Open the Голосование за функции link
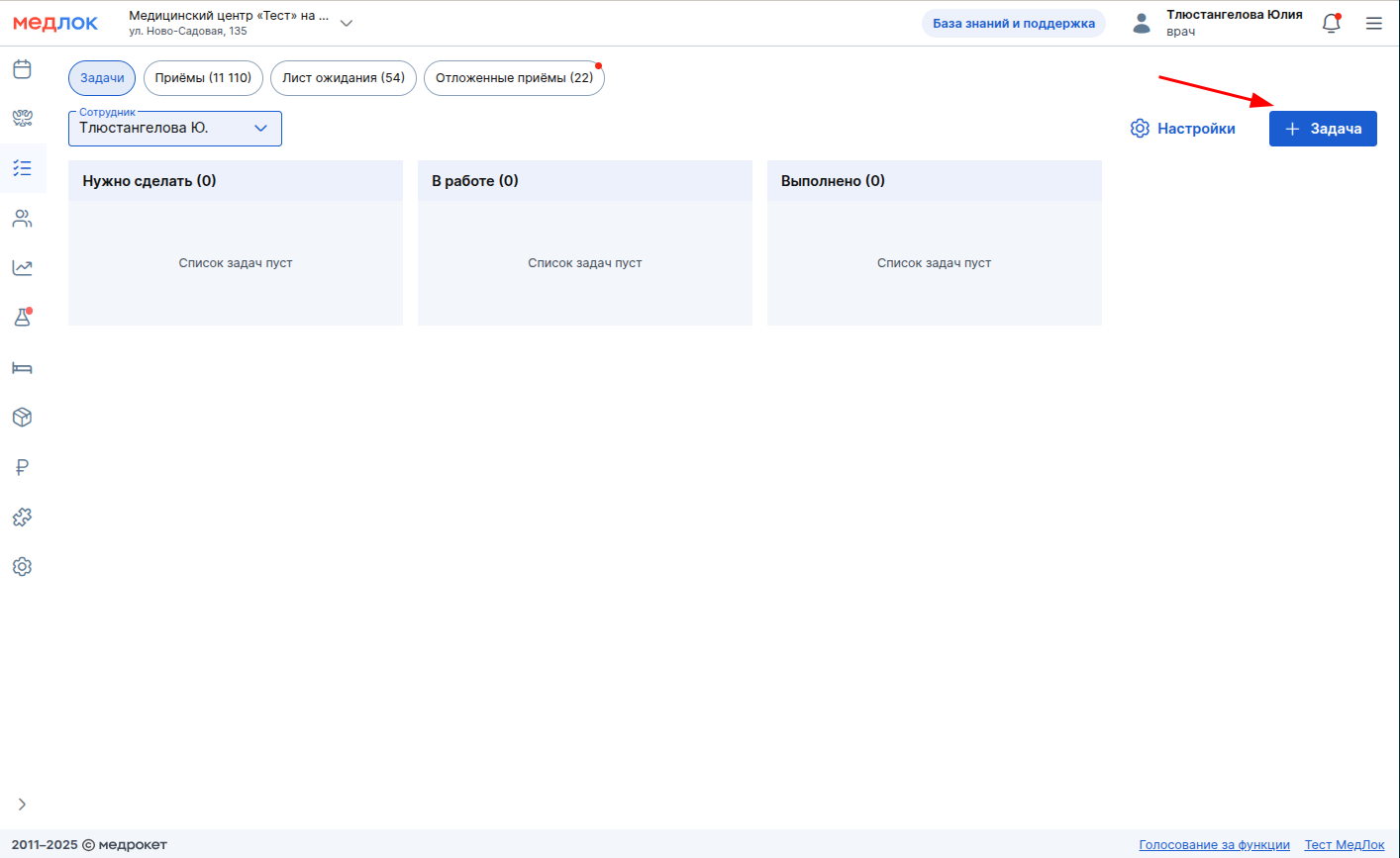This screenshot has height=858, width=1400. [1214, 845]
